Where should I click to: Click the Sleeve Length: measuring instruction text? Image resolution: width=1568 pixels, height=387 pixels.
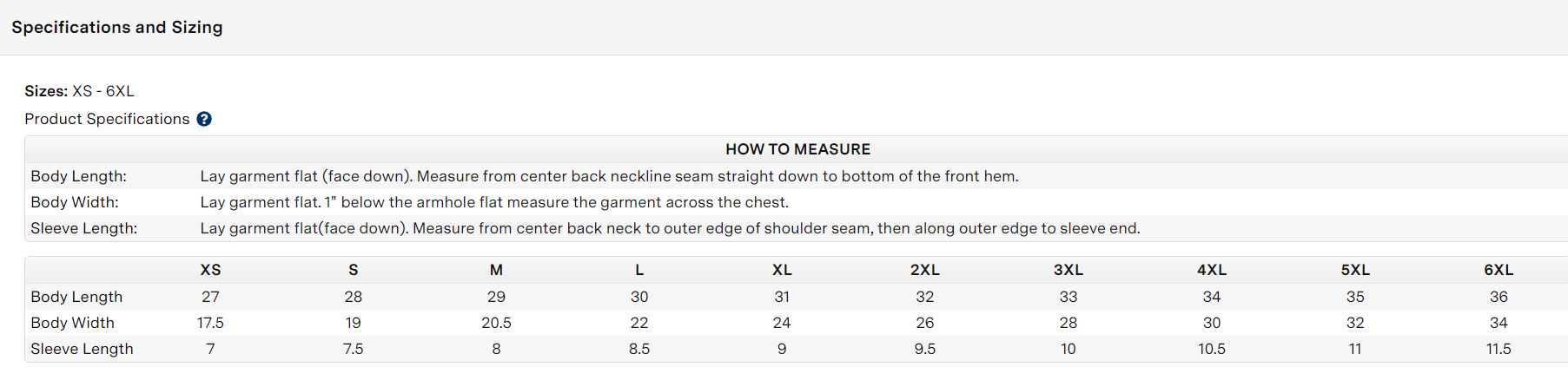(x=670, y=228)
